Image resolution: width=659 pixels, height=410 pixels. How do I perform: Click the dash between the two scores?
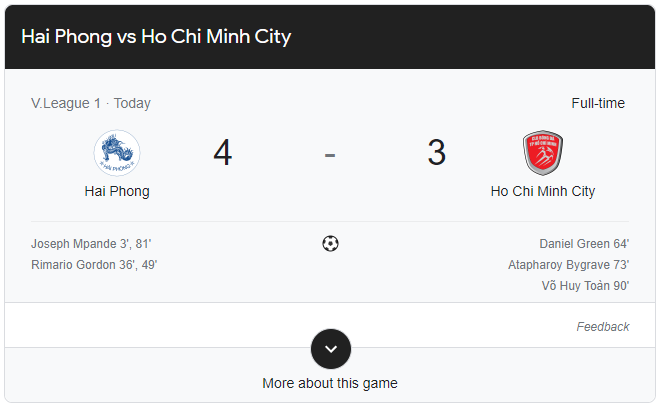point(329,154)
